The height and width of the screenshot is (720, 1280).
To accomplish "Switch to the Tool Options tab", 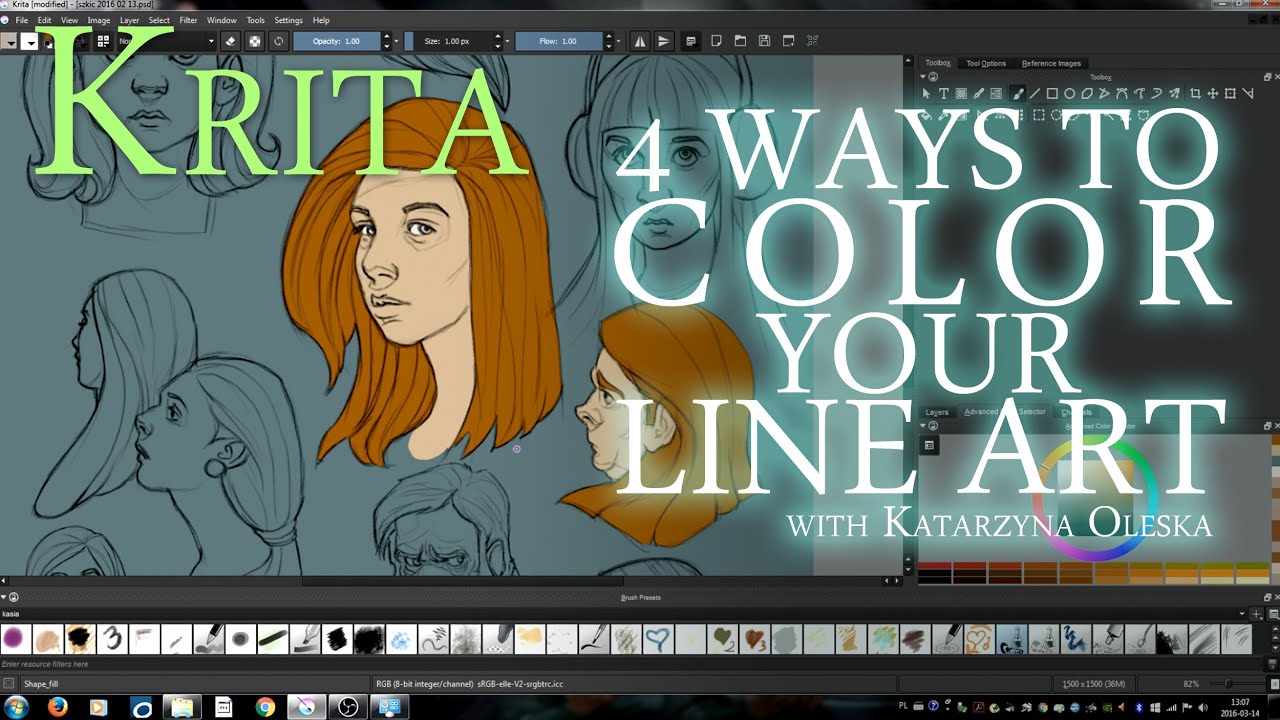I will click(986, 63).
